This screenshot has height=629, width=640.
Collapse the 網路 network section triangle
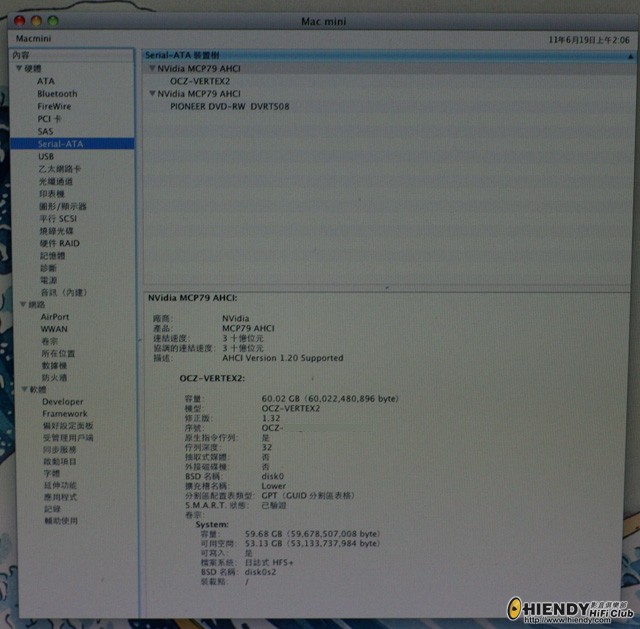23,304
